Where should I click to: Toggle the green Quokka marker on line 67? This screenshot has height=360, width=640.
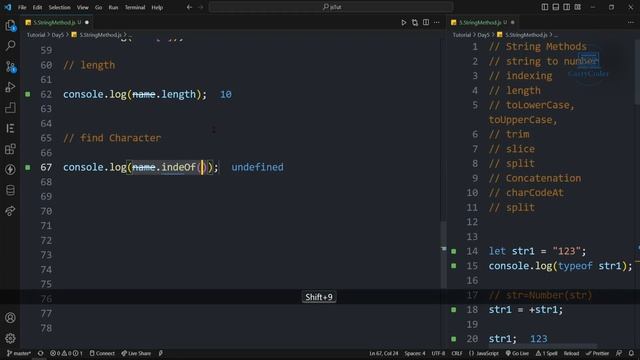tap(28, 167)
